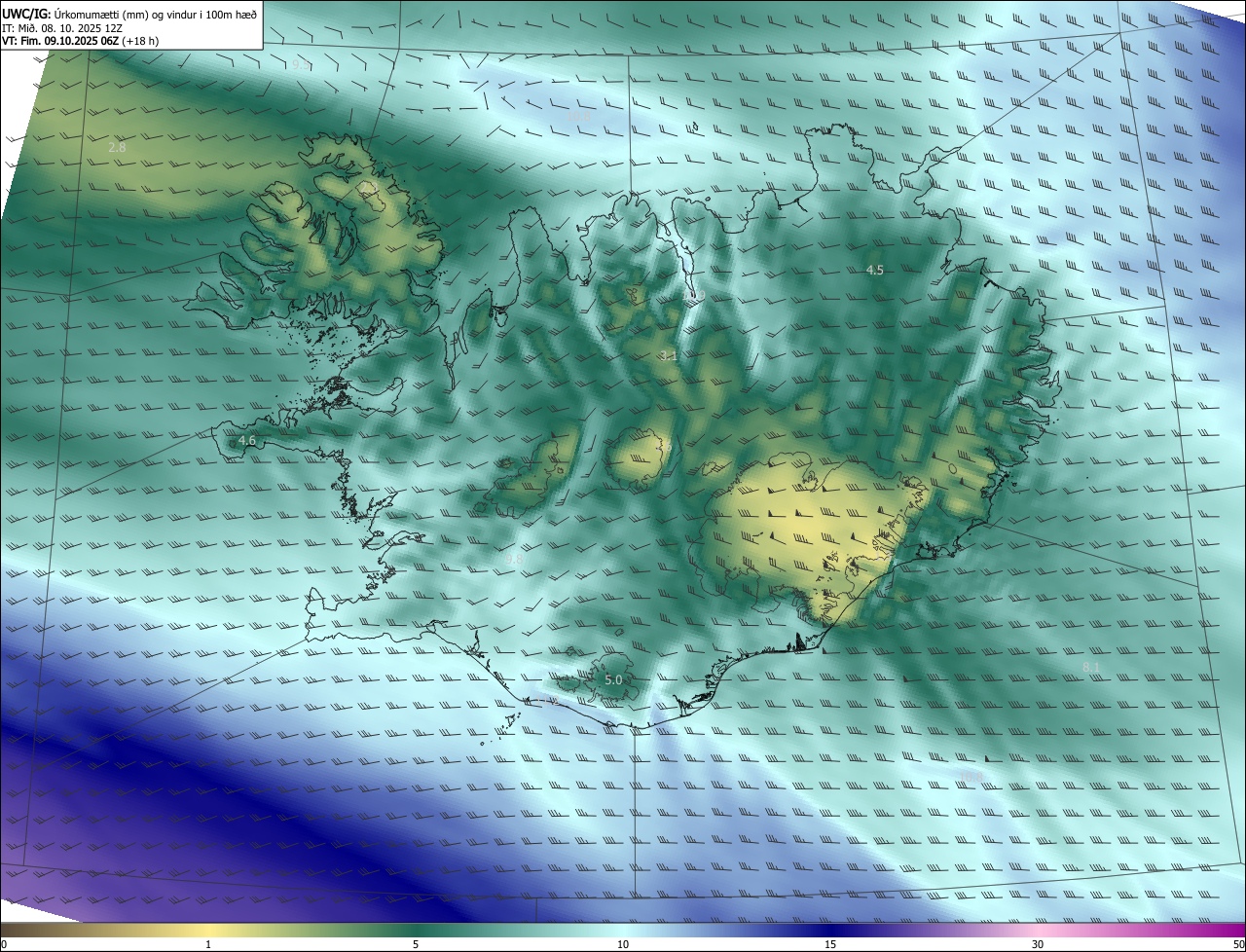Click the 4.5 value label on the map
1246x952 pixels.
[875, 270]
